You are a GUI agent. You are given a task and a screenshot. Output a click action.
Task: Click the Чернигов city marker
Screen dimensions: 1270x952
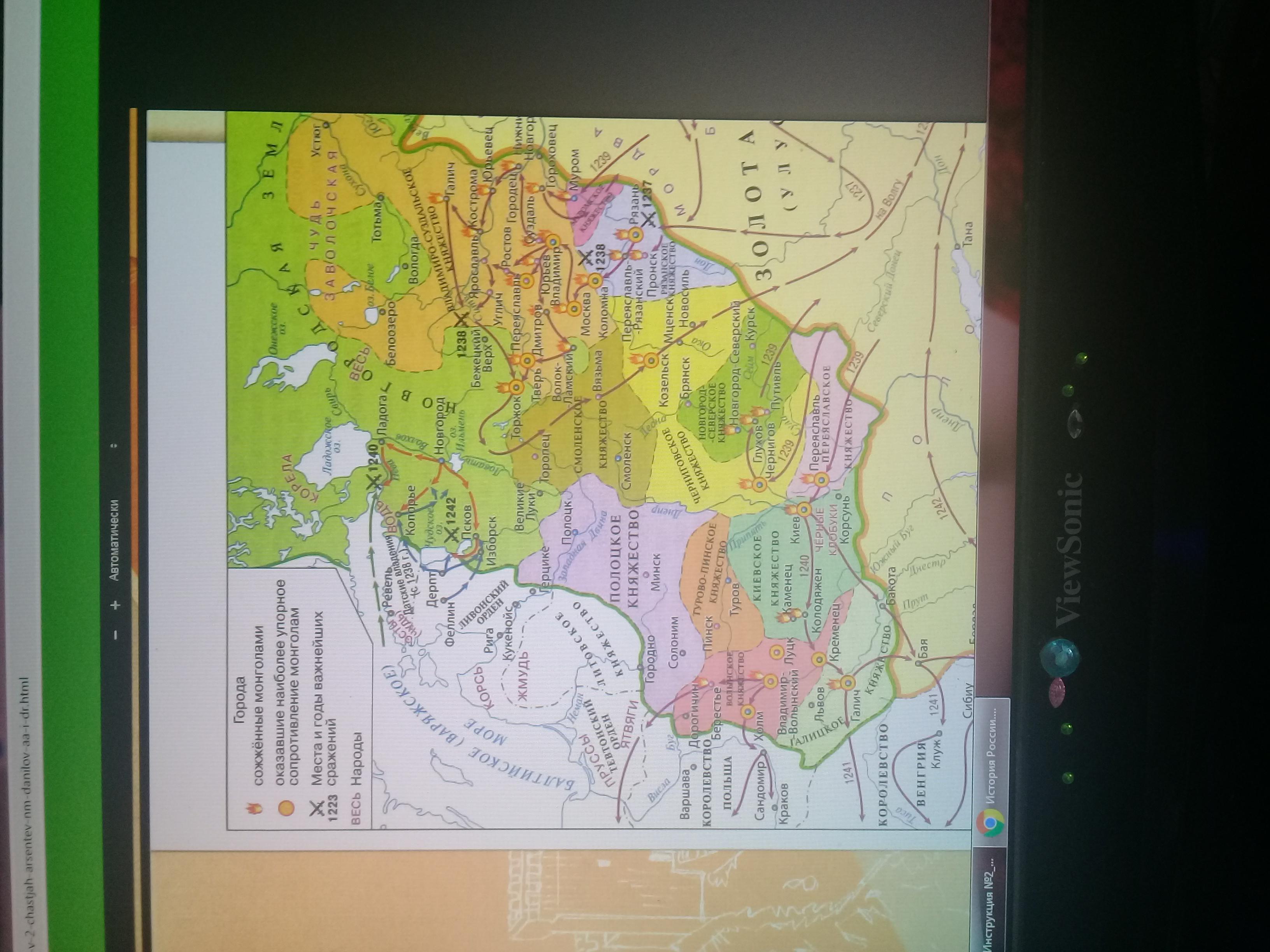(x=760, y=484)
